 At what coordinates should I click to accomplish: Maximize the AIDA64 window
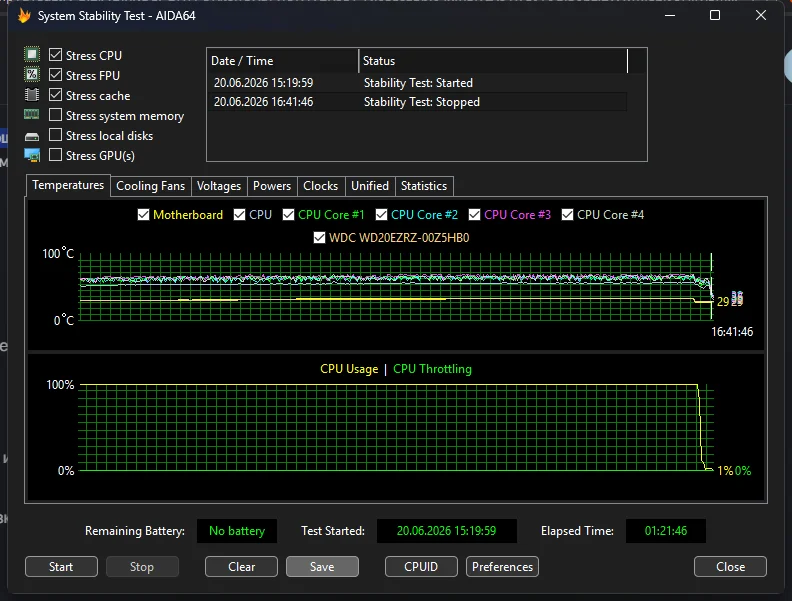(715, 16)
